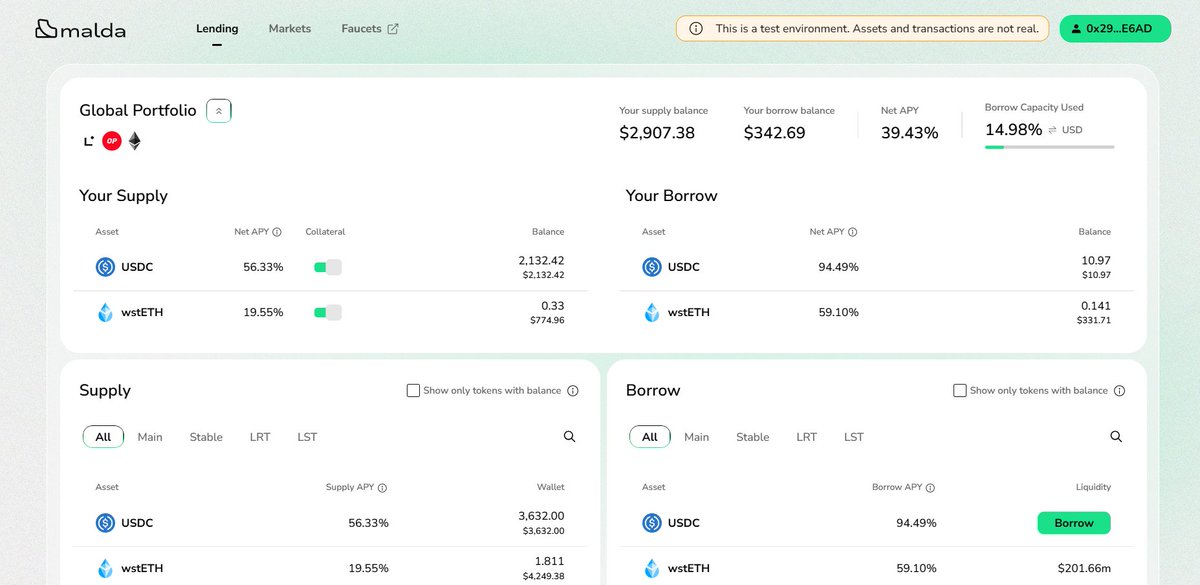
Task: Check Show only tokens with balance in Borrow
Action: 960,391
